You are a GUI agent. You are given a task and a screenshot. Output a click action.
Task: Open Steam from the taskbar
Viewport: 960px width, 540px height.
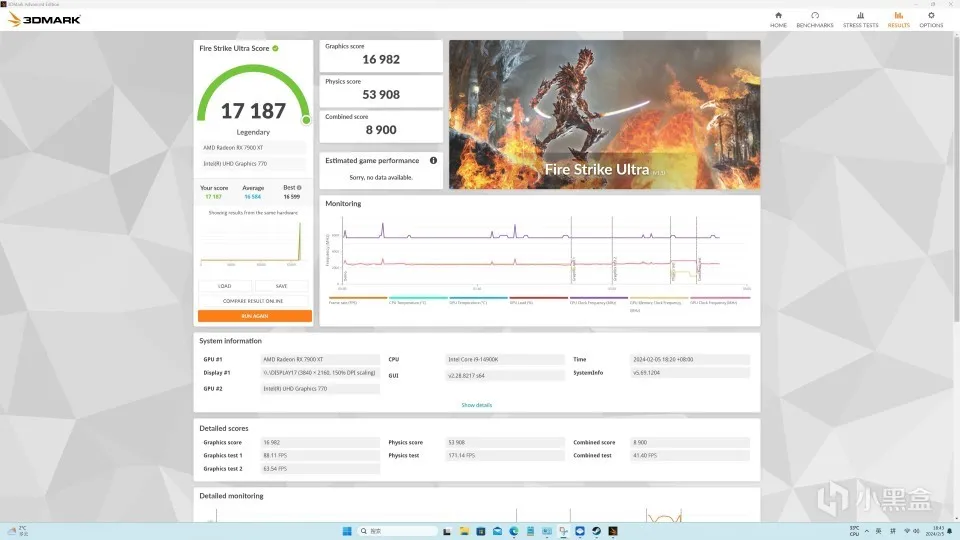point(596,531)
